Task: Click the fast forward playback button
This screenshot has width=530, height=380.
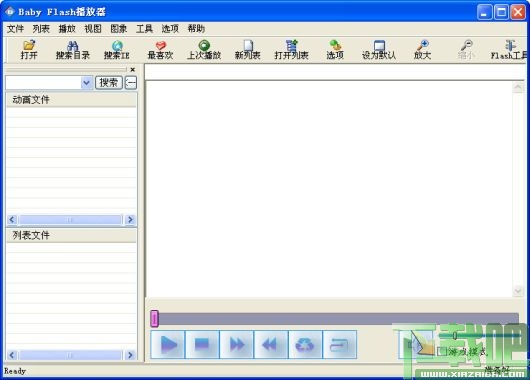Action: coord(237,345)
